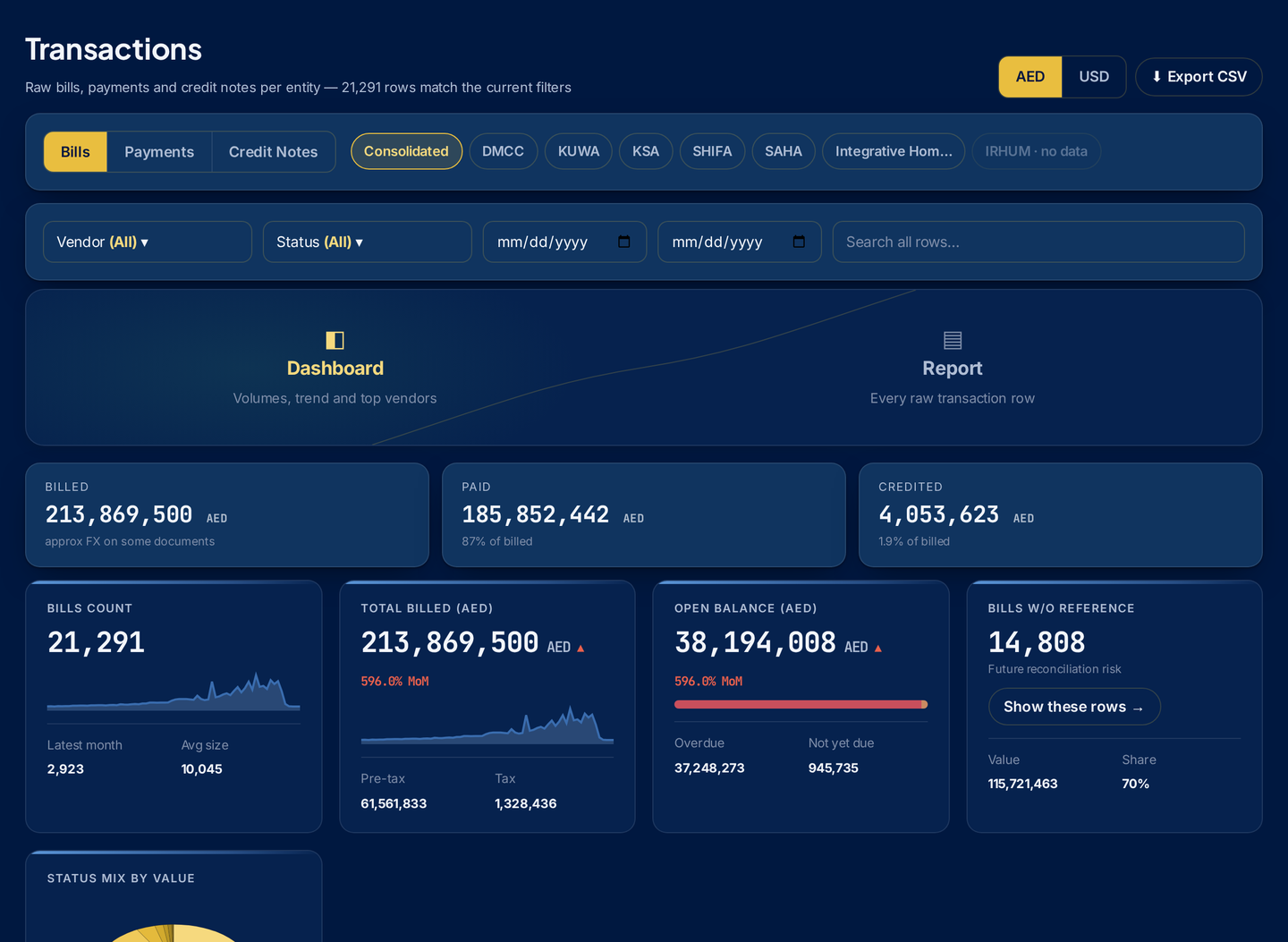Select the SHIFA entity chip
Viewport: 1288px width, 942px height.
coord(712,151)
